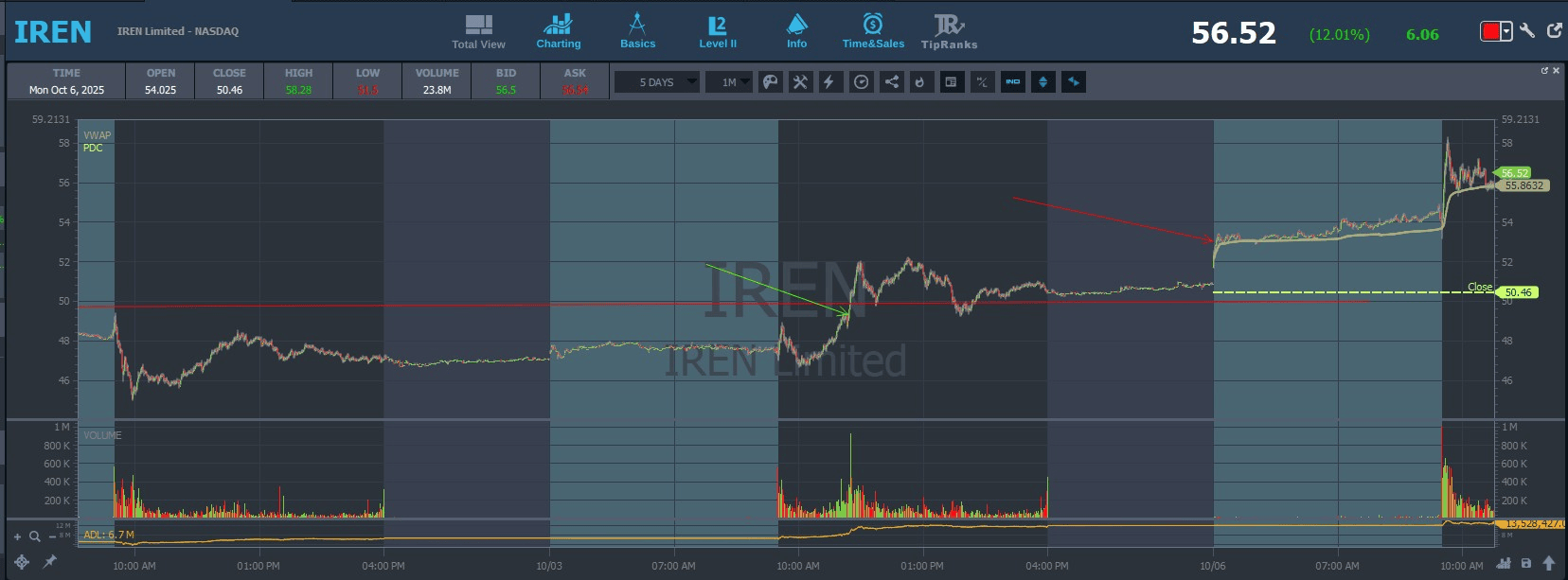1568x580 pixels.
Task: Open the chart color palette settings
Action: tap(771, 82)
